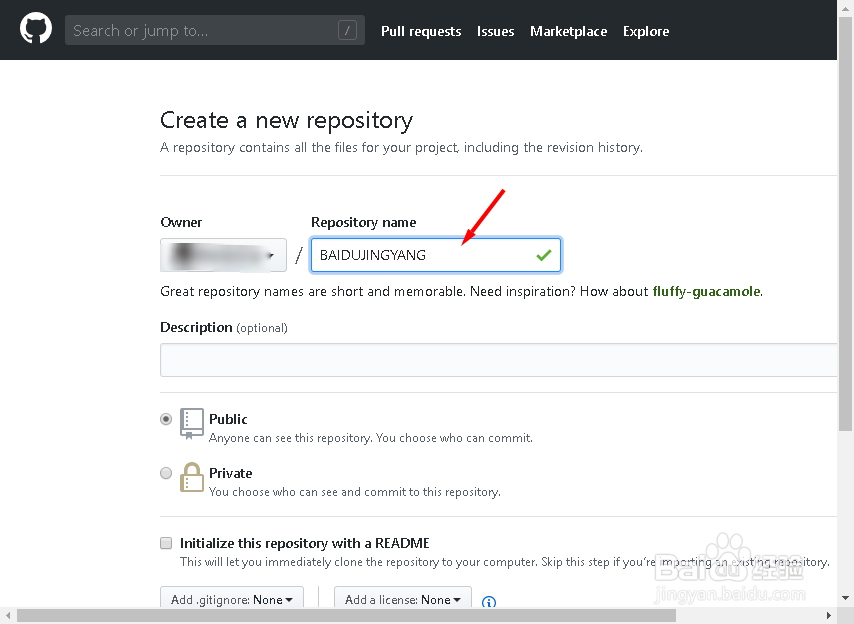Click the Private repository lock icon
854x624 pixels.
tap(191, 478)
